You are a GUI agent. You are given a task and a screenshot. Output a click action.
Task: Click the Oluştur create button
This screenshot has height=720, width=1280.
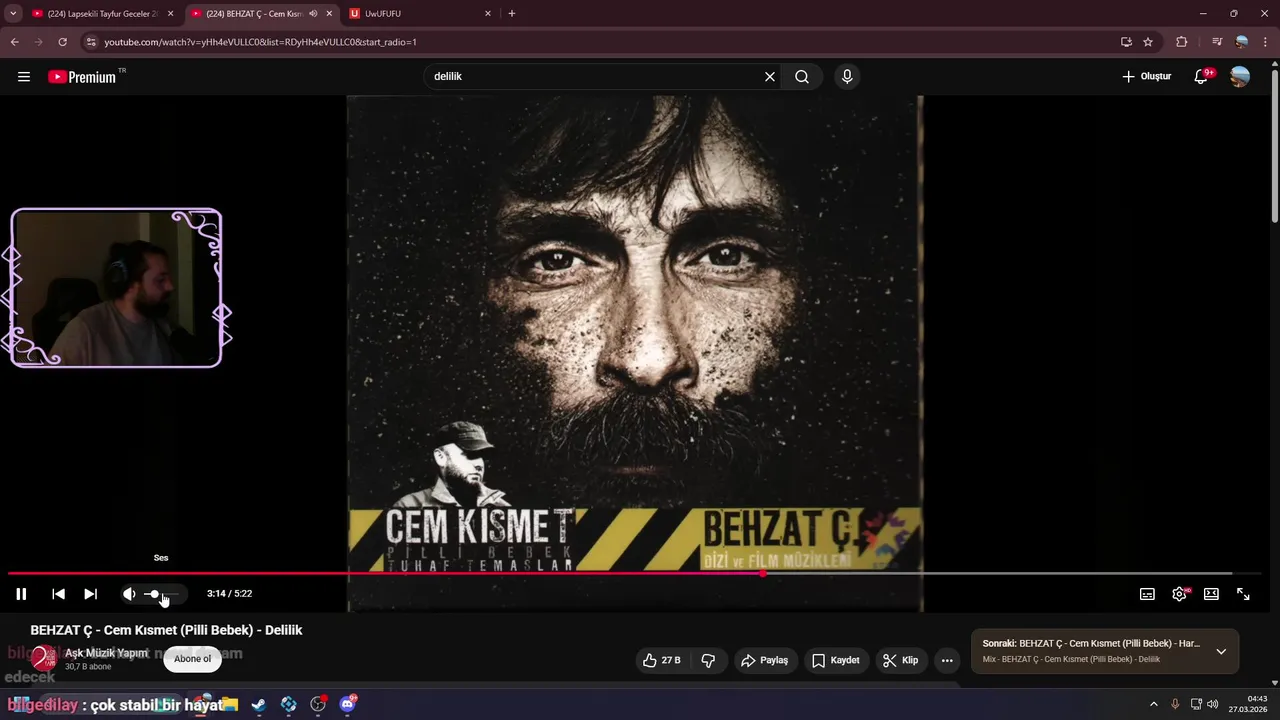coord(1146,77)
